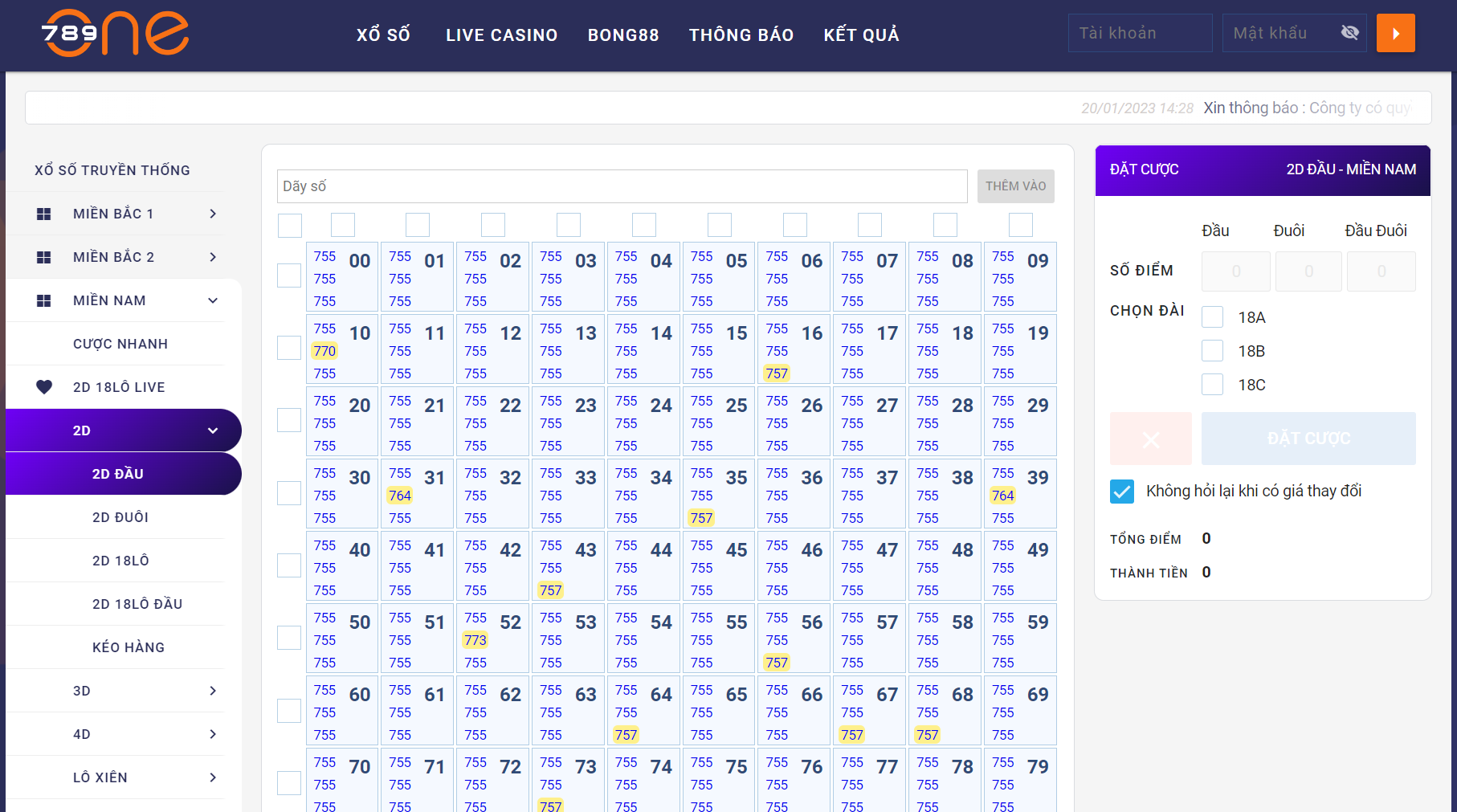Select Cược Nhanh in sidebar
This screenshot has width=1457, height=812.
point(120,344)
